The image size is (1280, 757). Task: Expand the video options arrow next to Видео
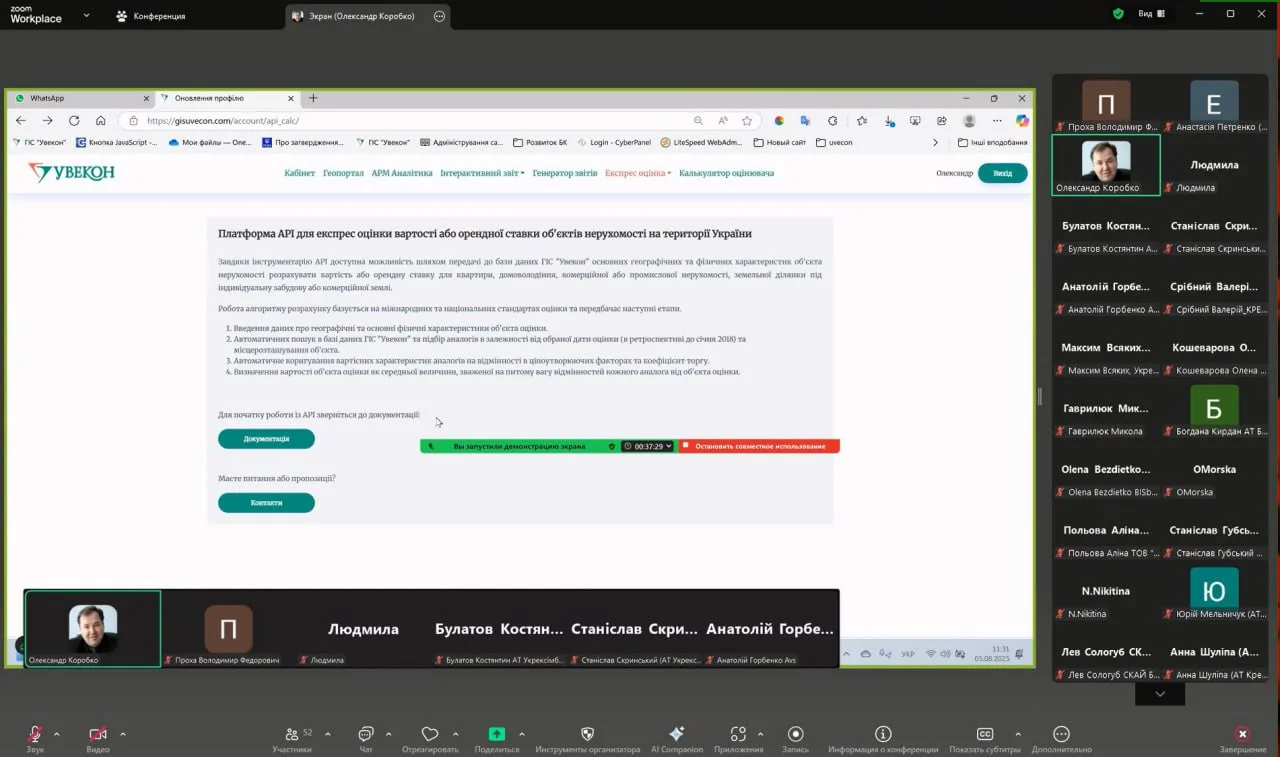[x=123, y=734]
